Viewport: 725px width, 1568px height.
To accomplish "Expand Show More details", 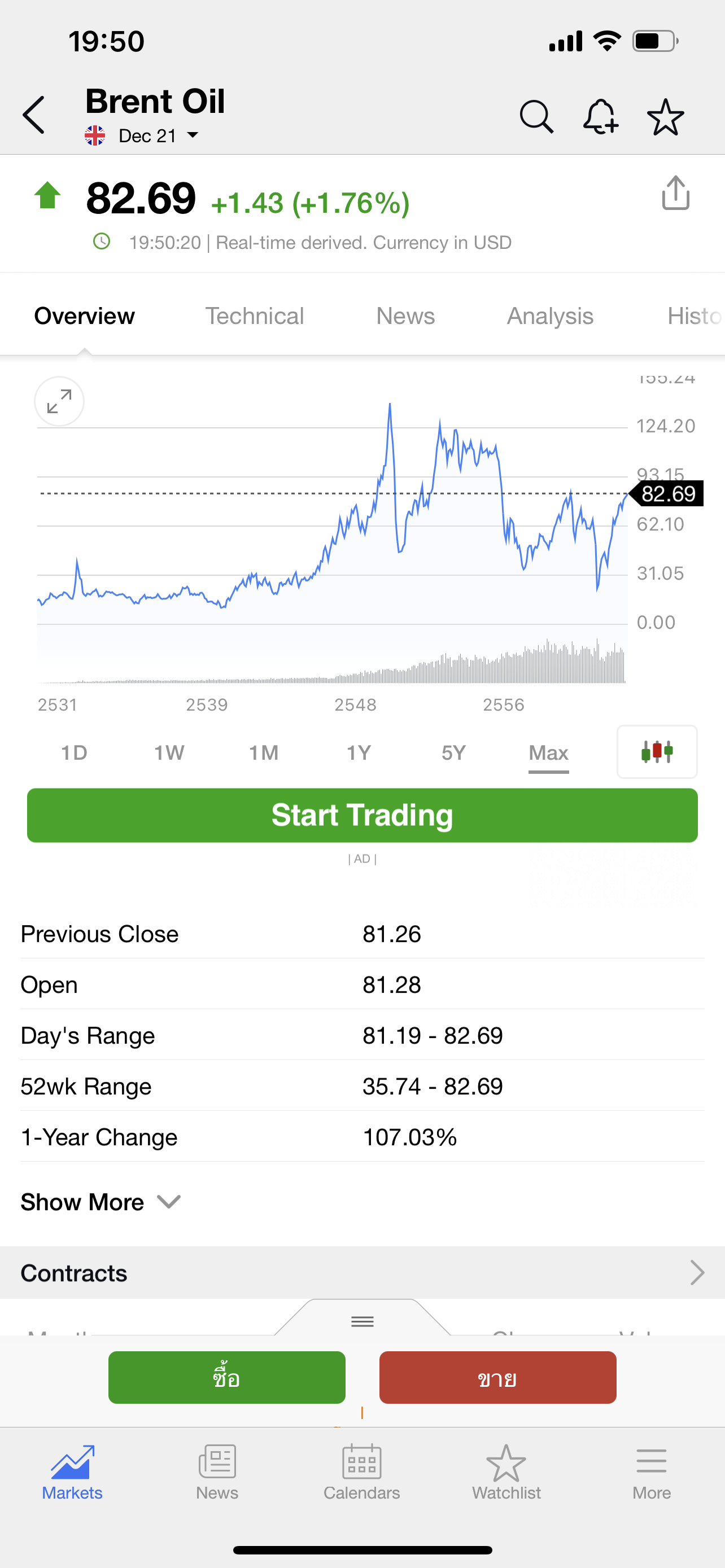I will [x=101, y=1202].
